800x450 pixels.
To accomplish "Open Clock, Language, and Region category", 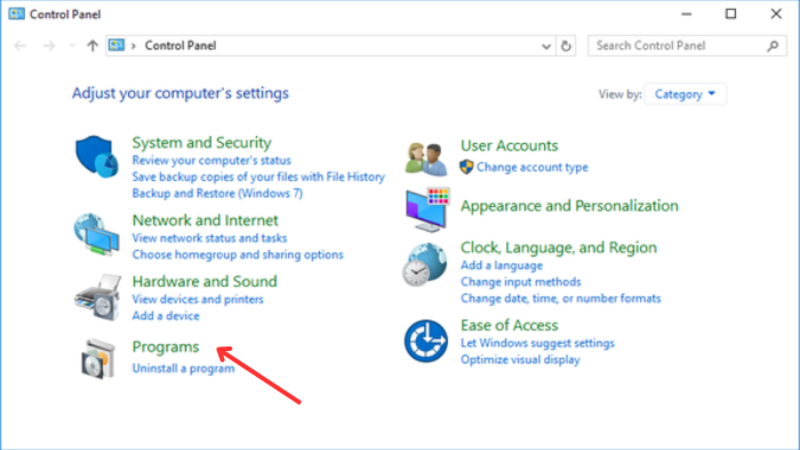I will pyautogui.click(x=559, y=247).
